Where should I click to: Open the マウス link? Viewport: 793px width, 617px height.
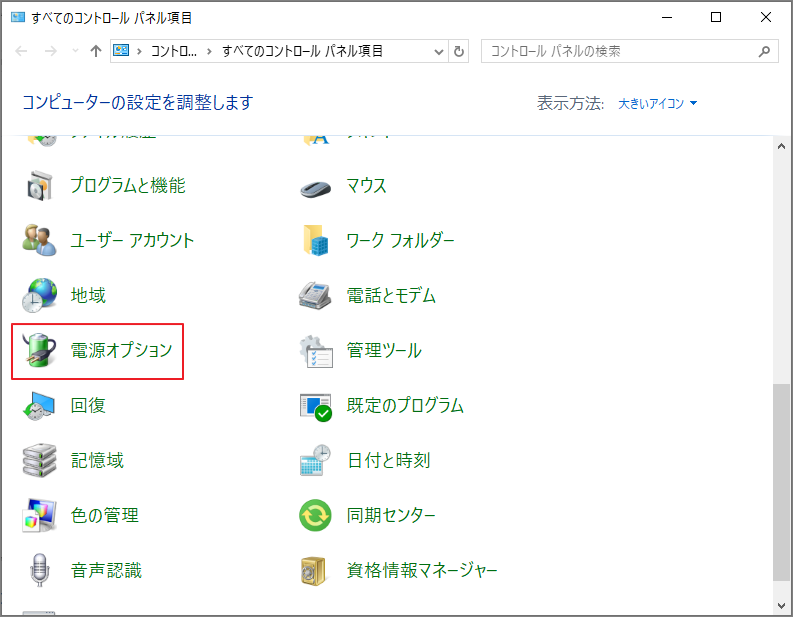pyautogui.click(x=366, y=186)
